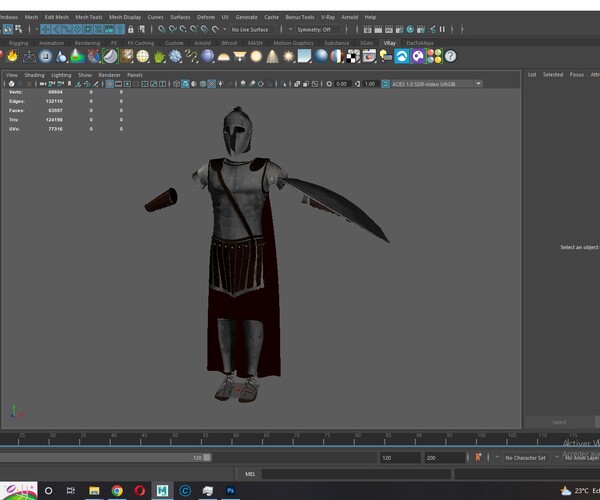Click the V-Ray sphere light shelf icon

256,56
